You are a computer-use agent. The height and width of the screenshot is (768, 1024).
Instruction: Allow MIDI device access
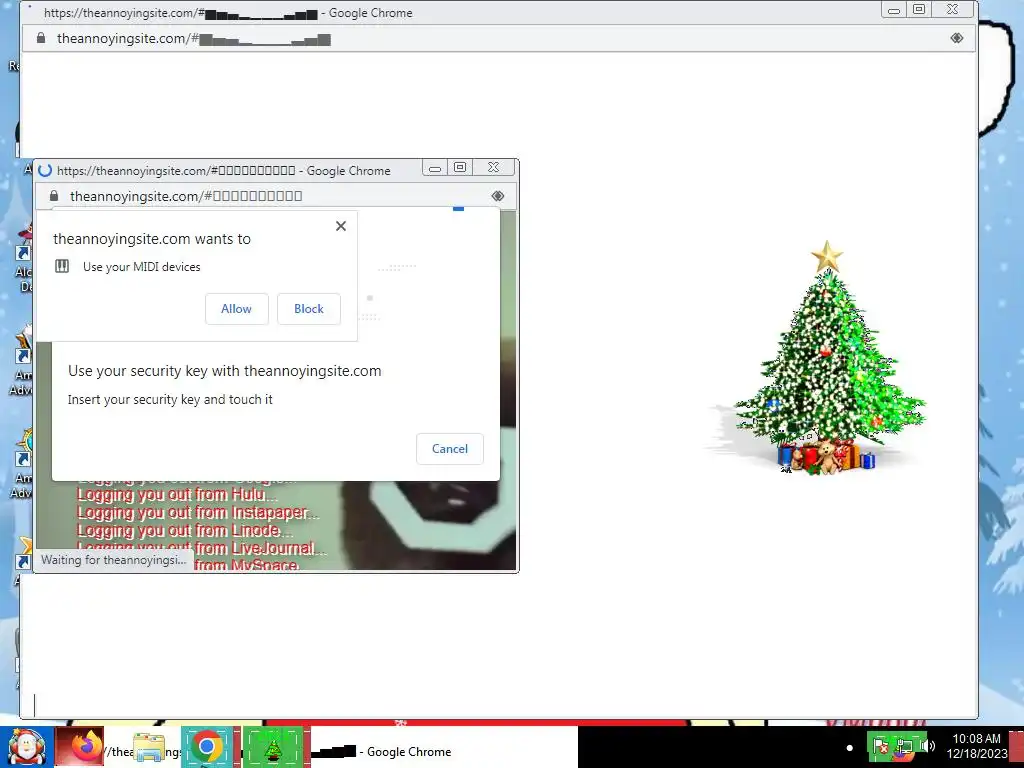[236, 309]
